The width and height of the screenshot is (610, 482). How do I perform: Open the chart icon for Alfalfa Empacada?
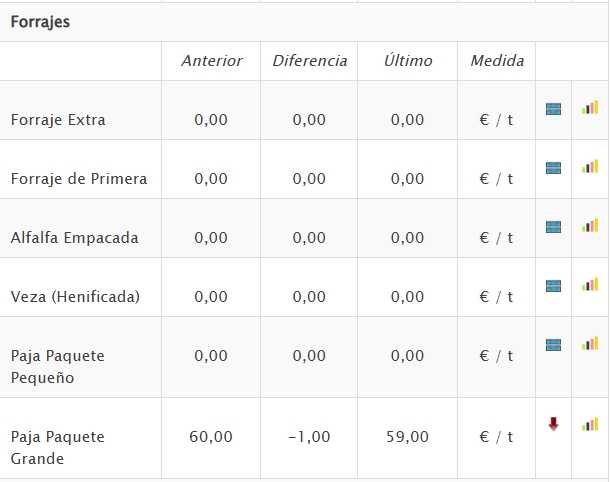[x=590, y=225]
